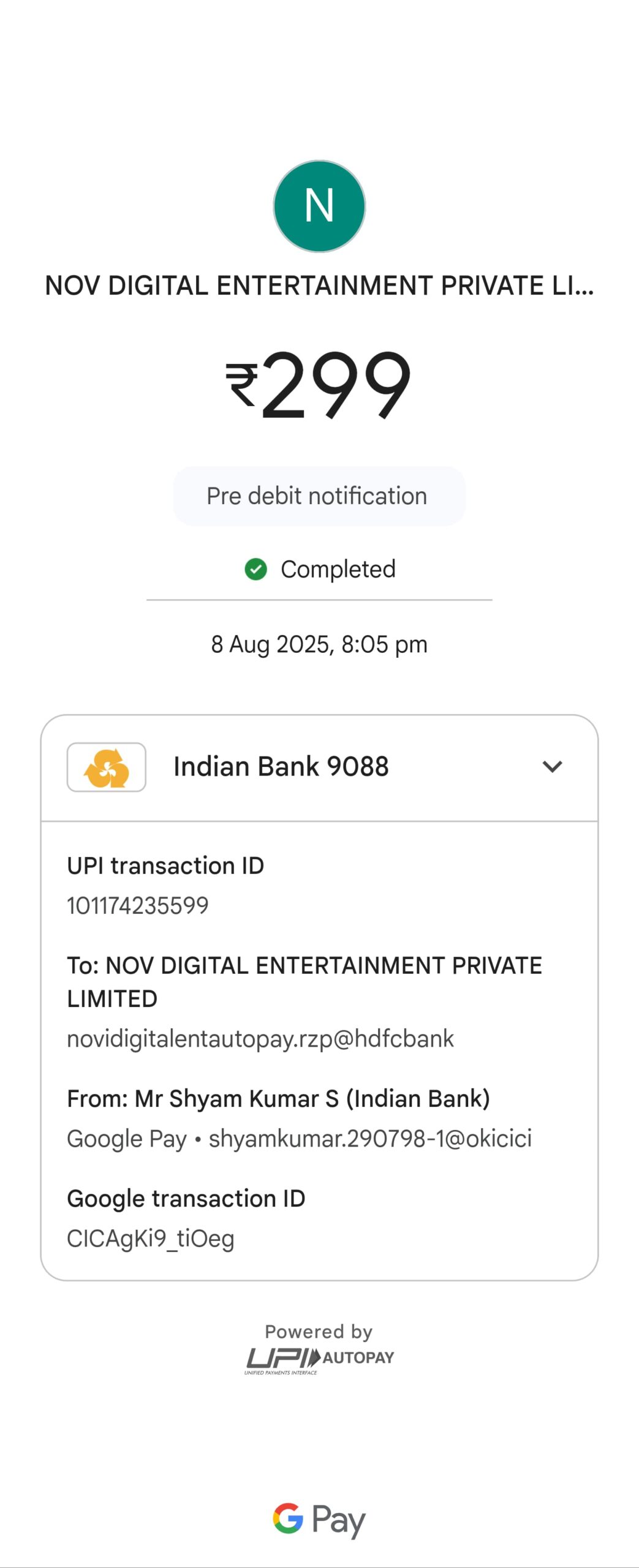
Task: Click the green N merchant avatar
Action: pyautogui.click(x=319, y=206)
